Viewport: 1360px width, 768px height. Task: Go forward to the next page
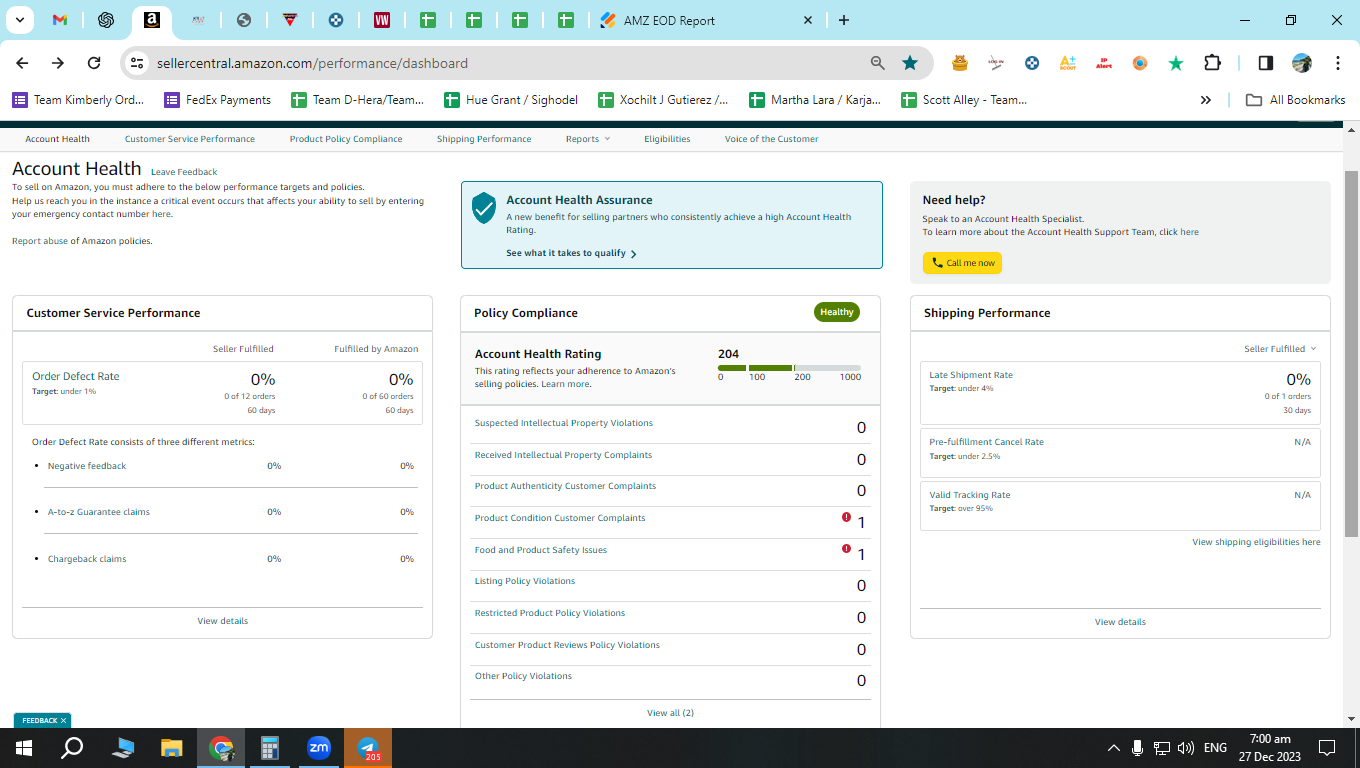pyautogui.click(x=58, y=63)
